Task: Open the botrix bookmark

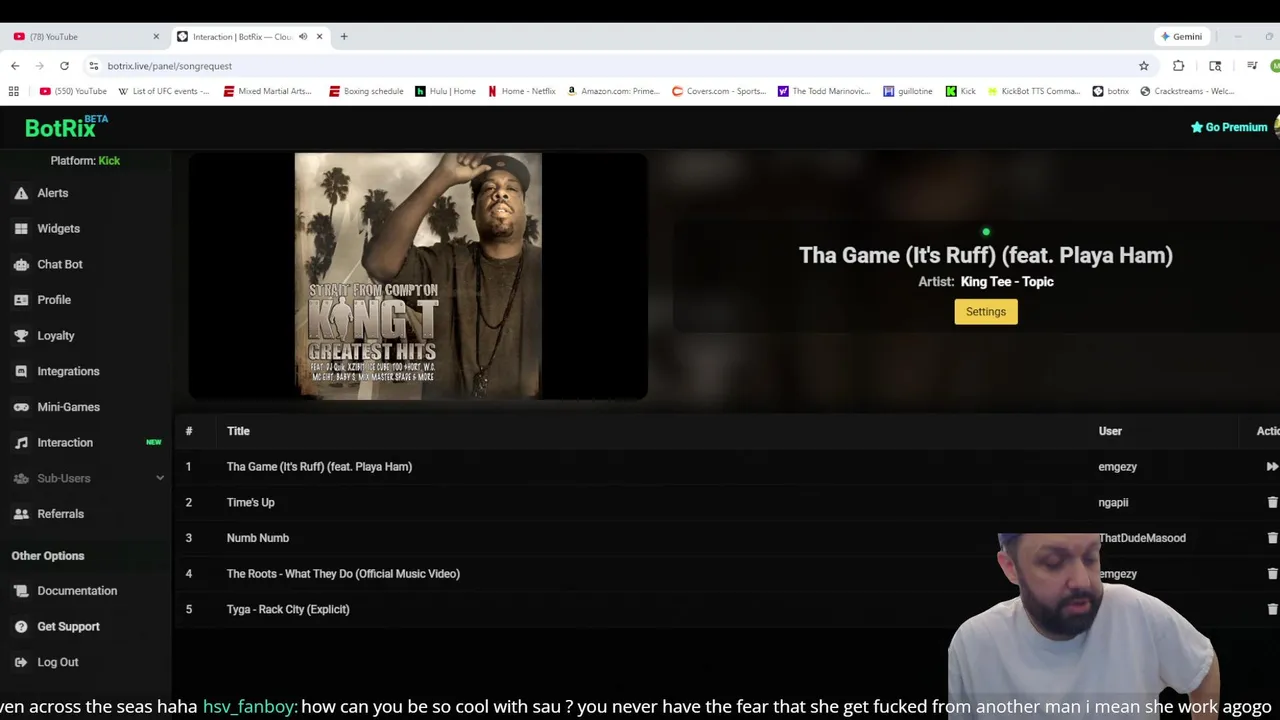Action: point(1111,91)
